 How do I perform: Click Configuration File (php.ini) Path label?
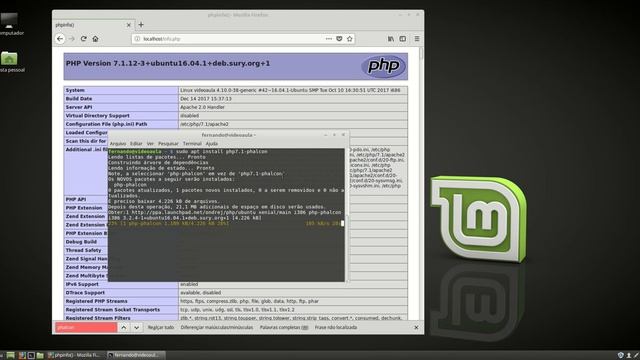[x=107, y=124]
